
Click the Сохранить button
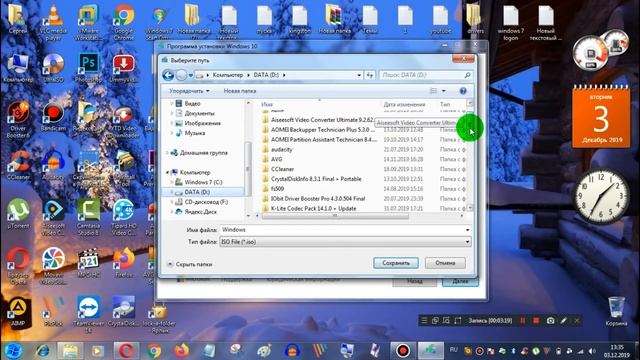[x=396, y=263]
